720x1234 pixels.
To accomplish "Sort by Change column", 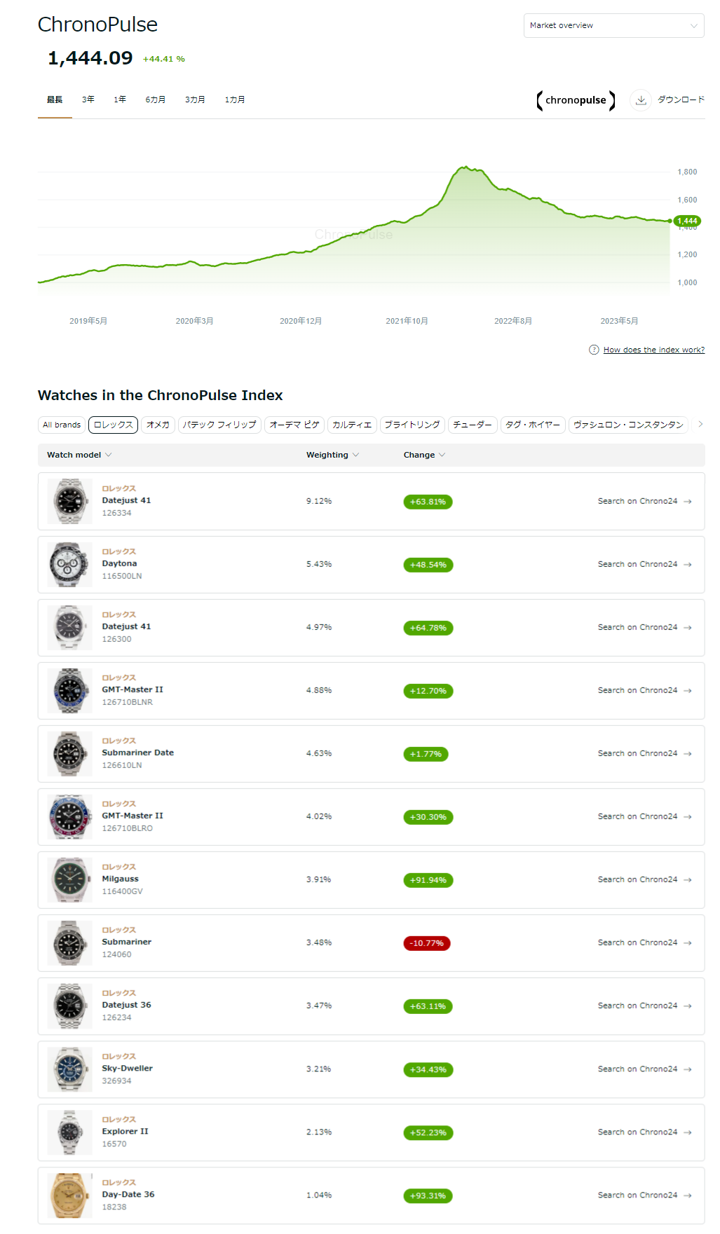I will 424,455.
